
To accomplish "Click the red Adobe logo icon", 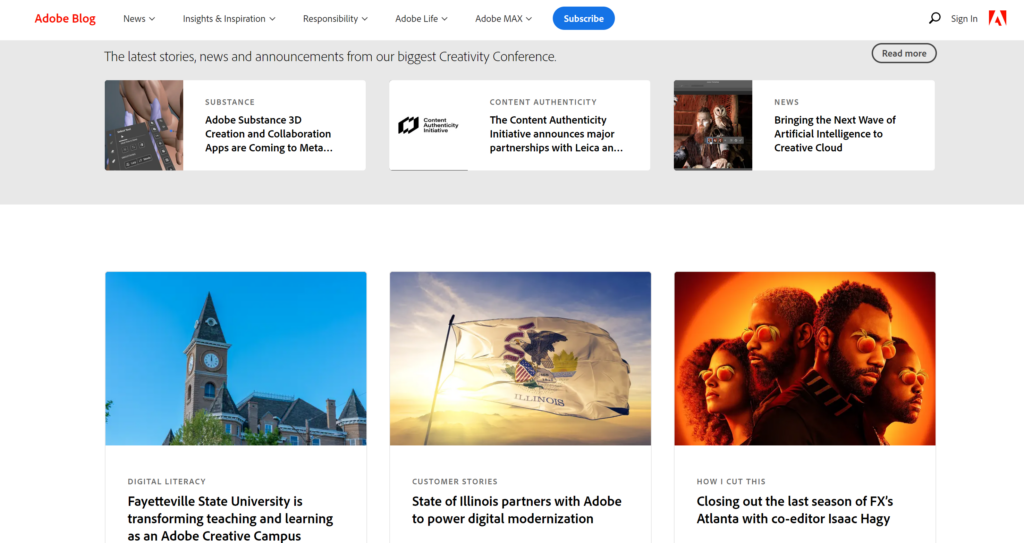I will (997, 18).
